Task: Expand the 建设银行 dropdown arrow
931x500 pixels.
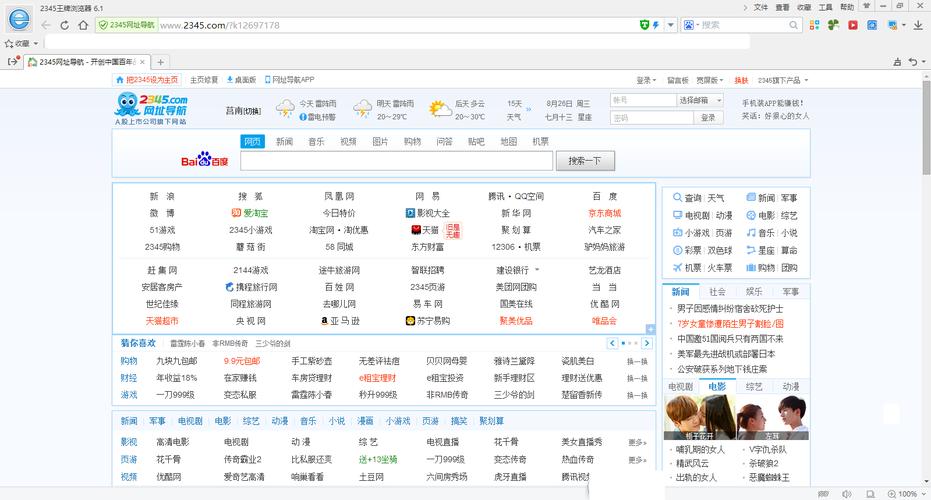Action: click(537, 270)
